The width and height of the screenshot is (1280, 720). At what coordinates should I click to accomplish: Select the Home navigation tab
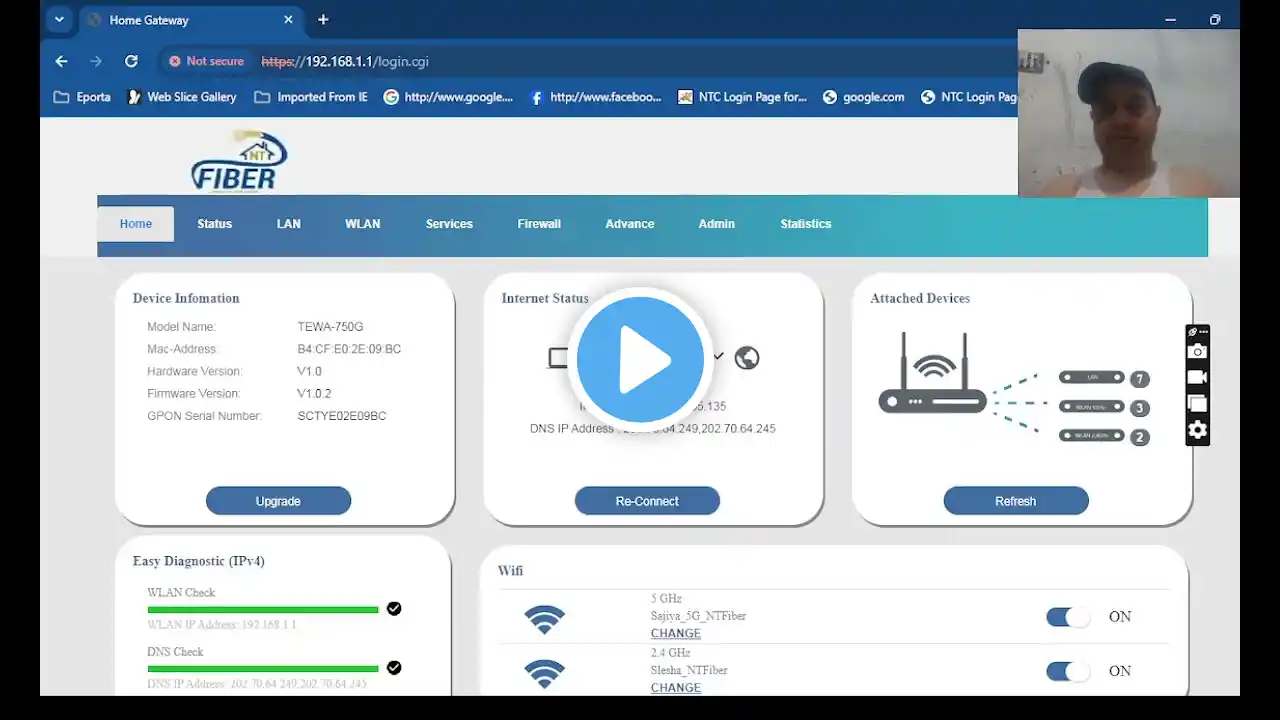coord(136,224)
